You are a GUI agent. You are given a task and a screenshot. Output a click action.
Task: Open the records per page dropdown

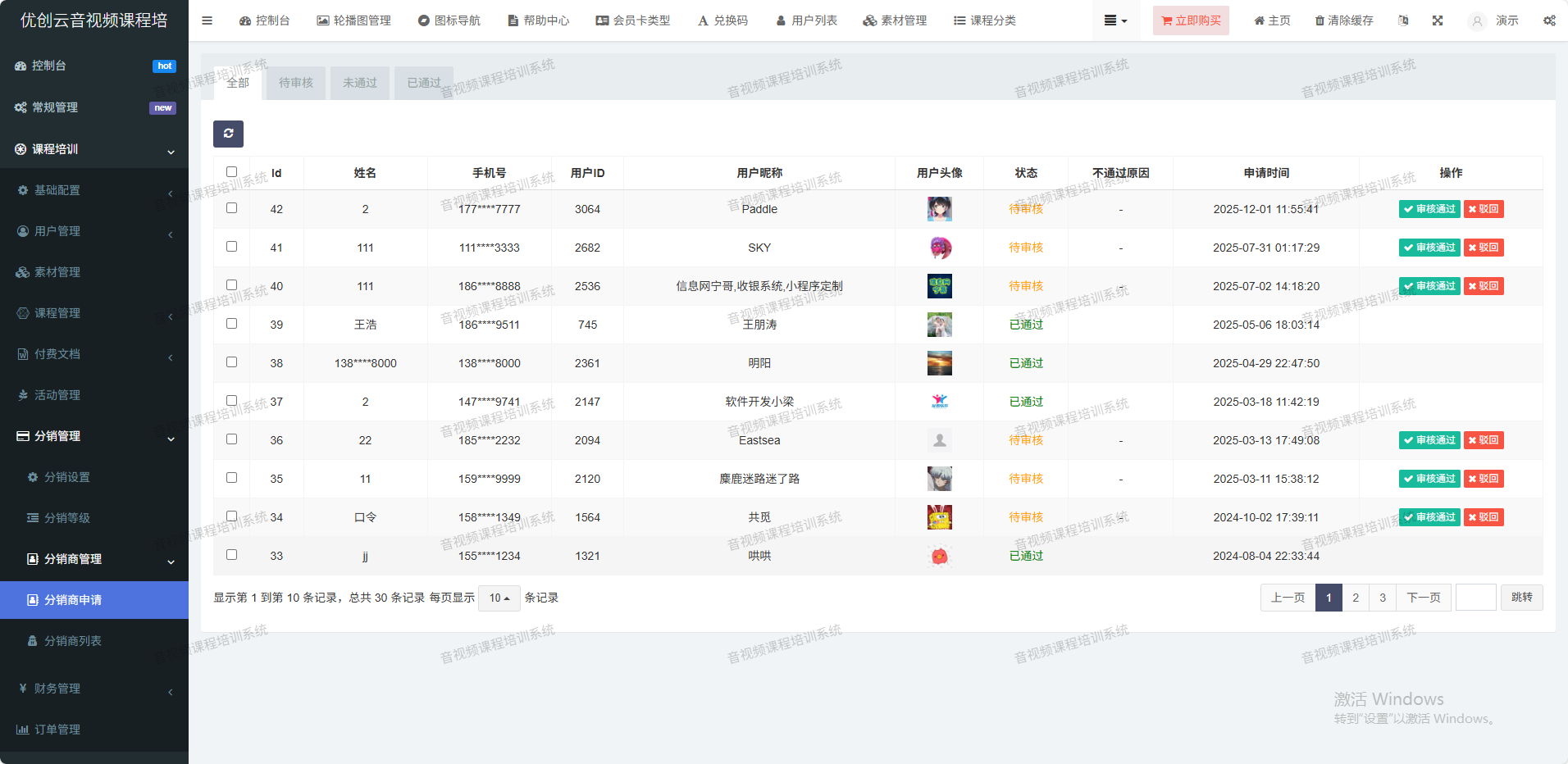499,598
